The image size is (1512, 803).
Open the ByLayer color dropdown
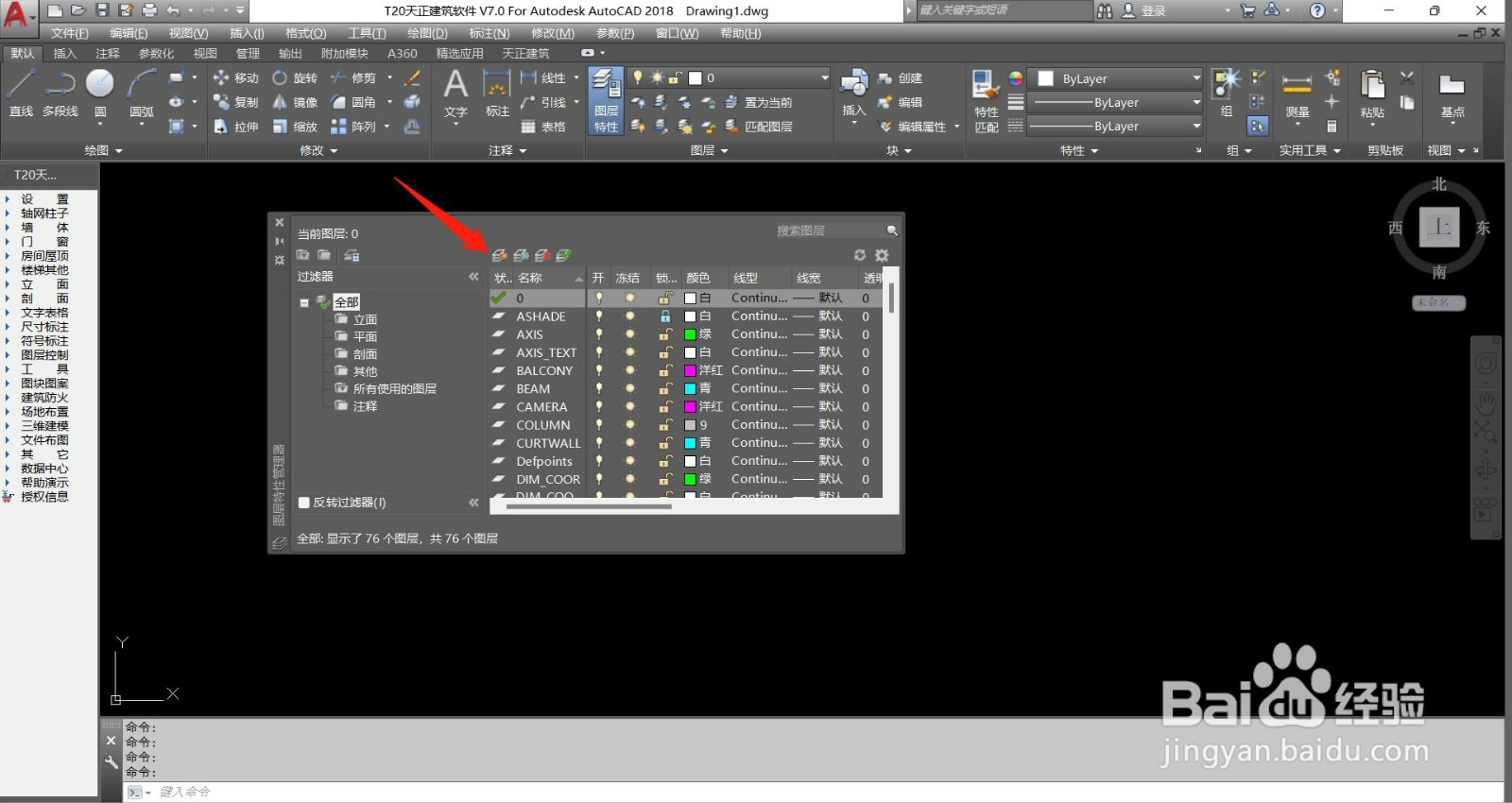pyautogui.click(x=1196, y=78)
